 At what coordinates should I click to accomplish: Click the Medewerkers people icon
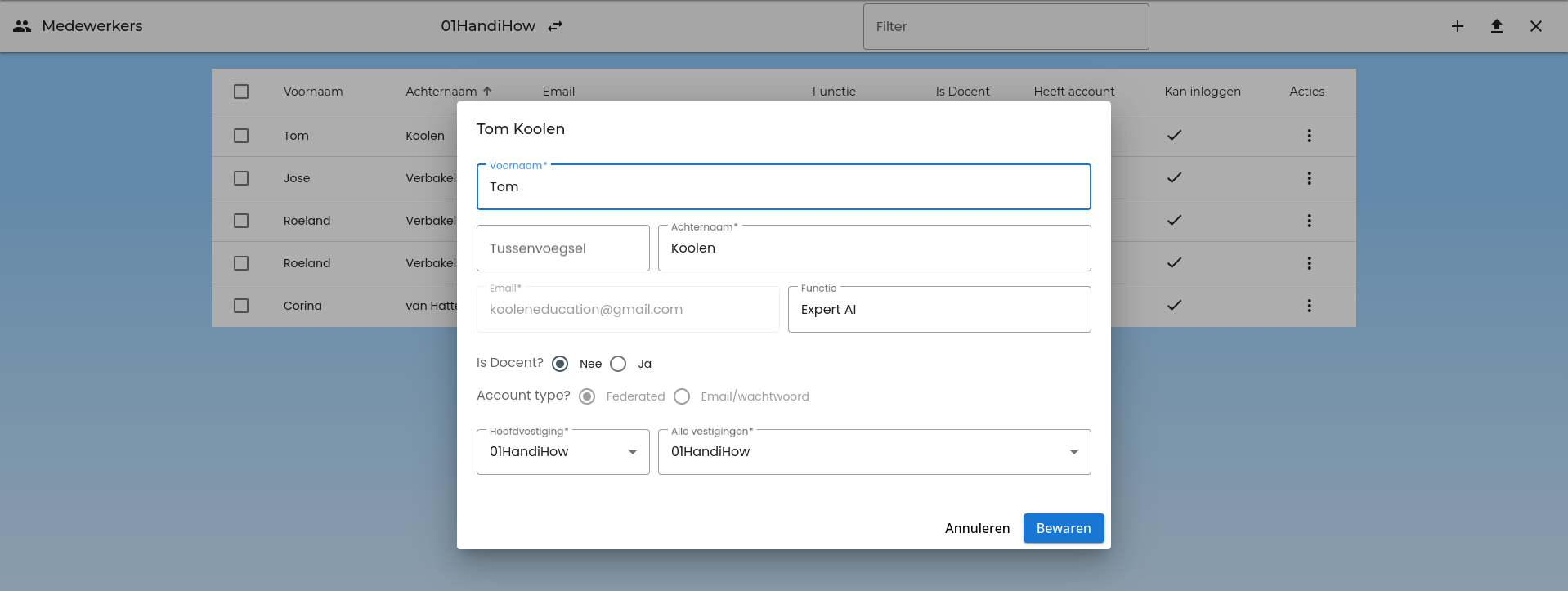22,26
